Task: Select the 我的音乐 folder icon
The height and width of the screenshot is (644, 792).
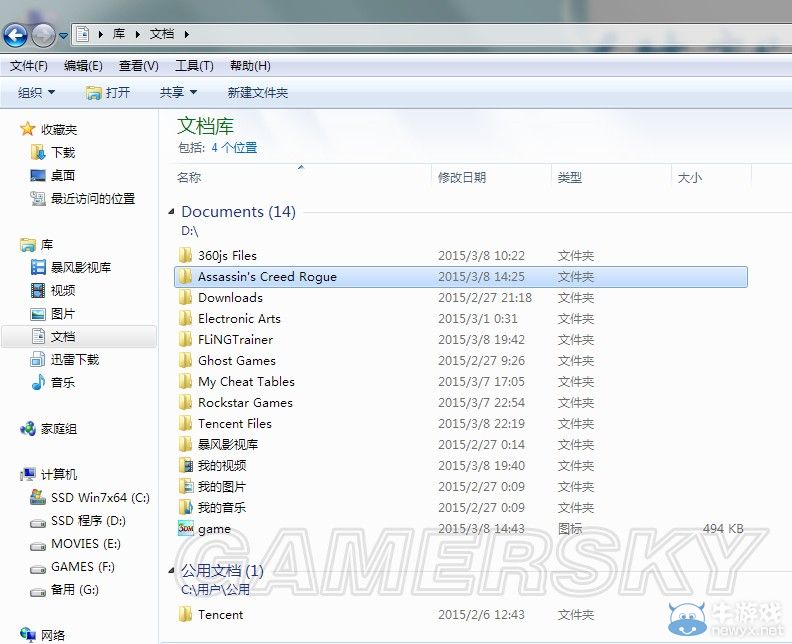Action: tap(185, 507)
